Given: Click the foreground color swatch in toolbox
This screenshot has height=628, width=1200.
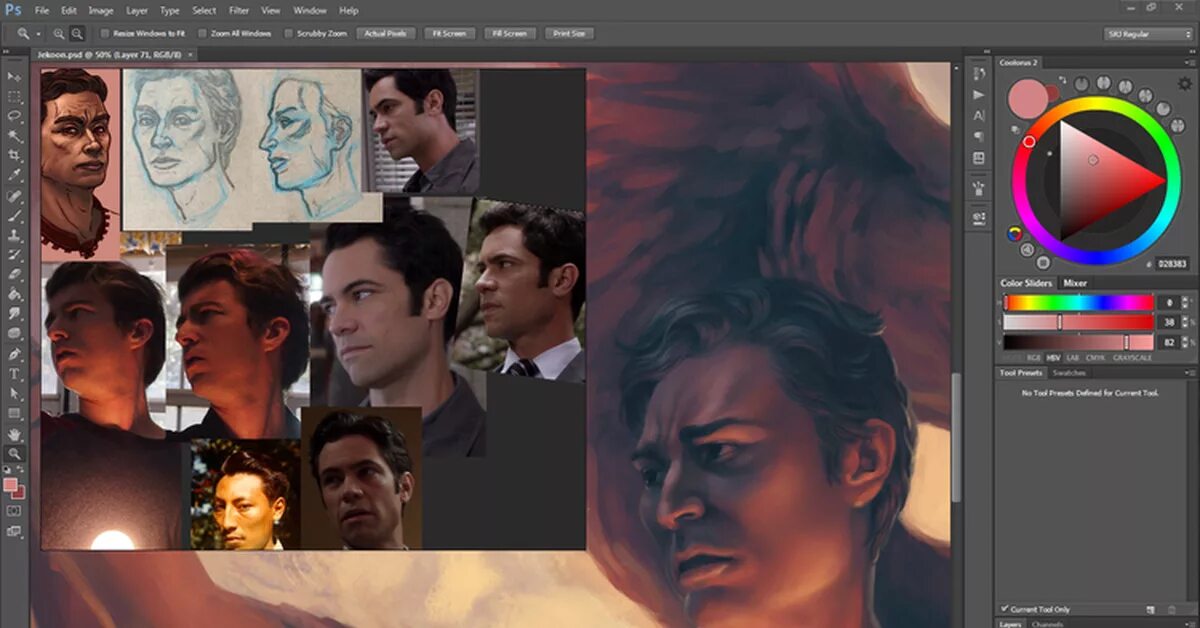Looking at the screenshot, I should point(10,485).
